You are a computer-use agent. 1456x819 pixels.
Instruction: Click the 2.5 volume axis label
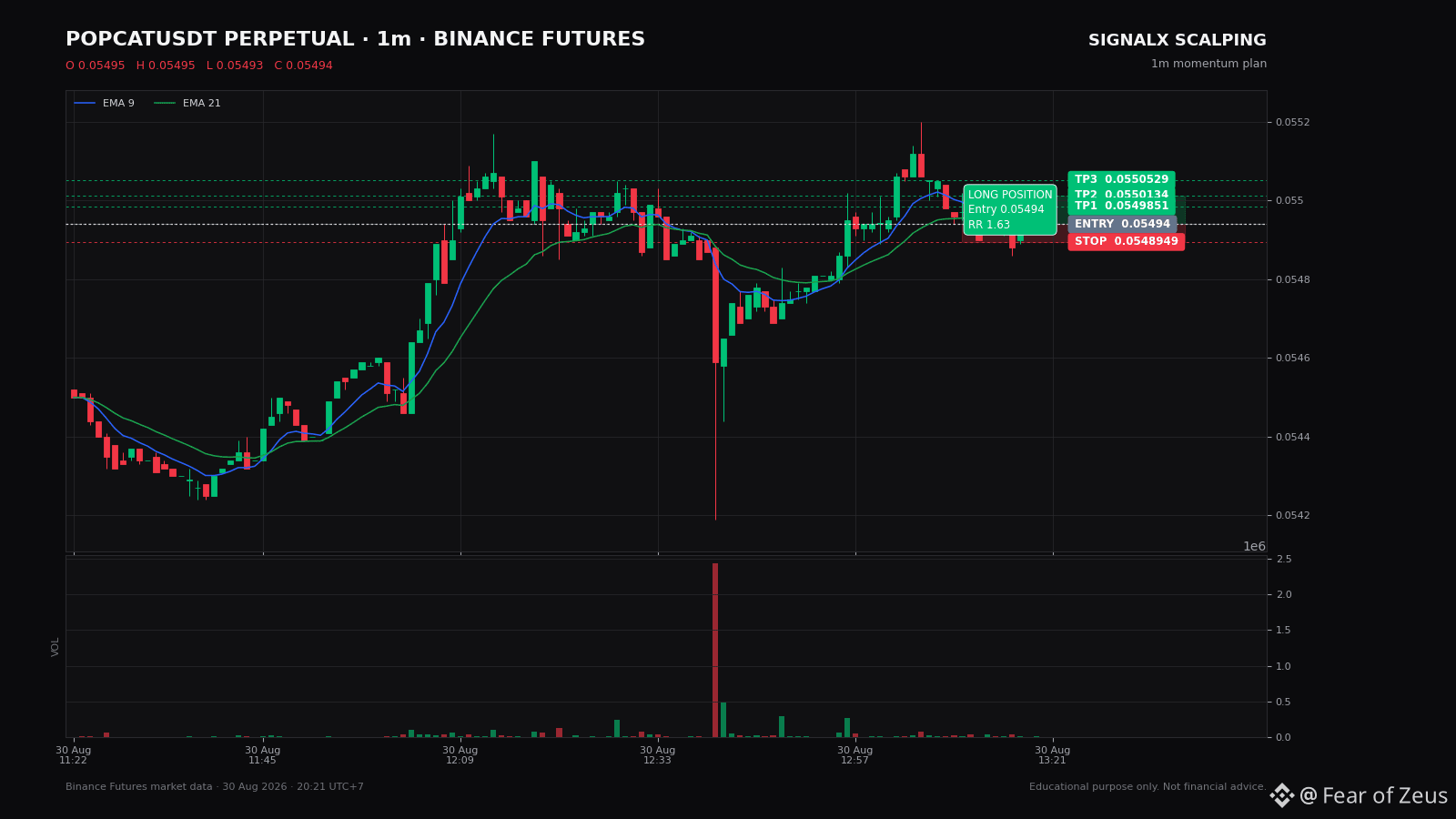[x=1283, y=559]
